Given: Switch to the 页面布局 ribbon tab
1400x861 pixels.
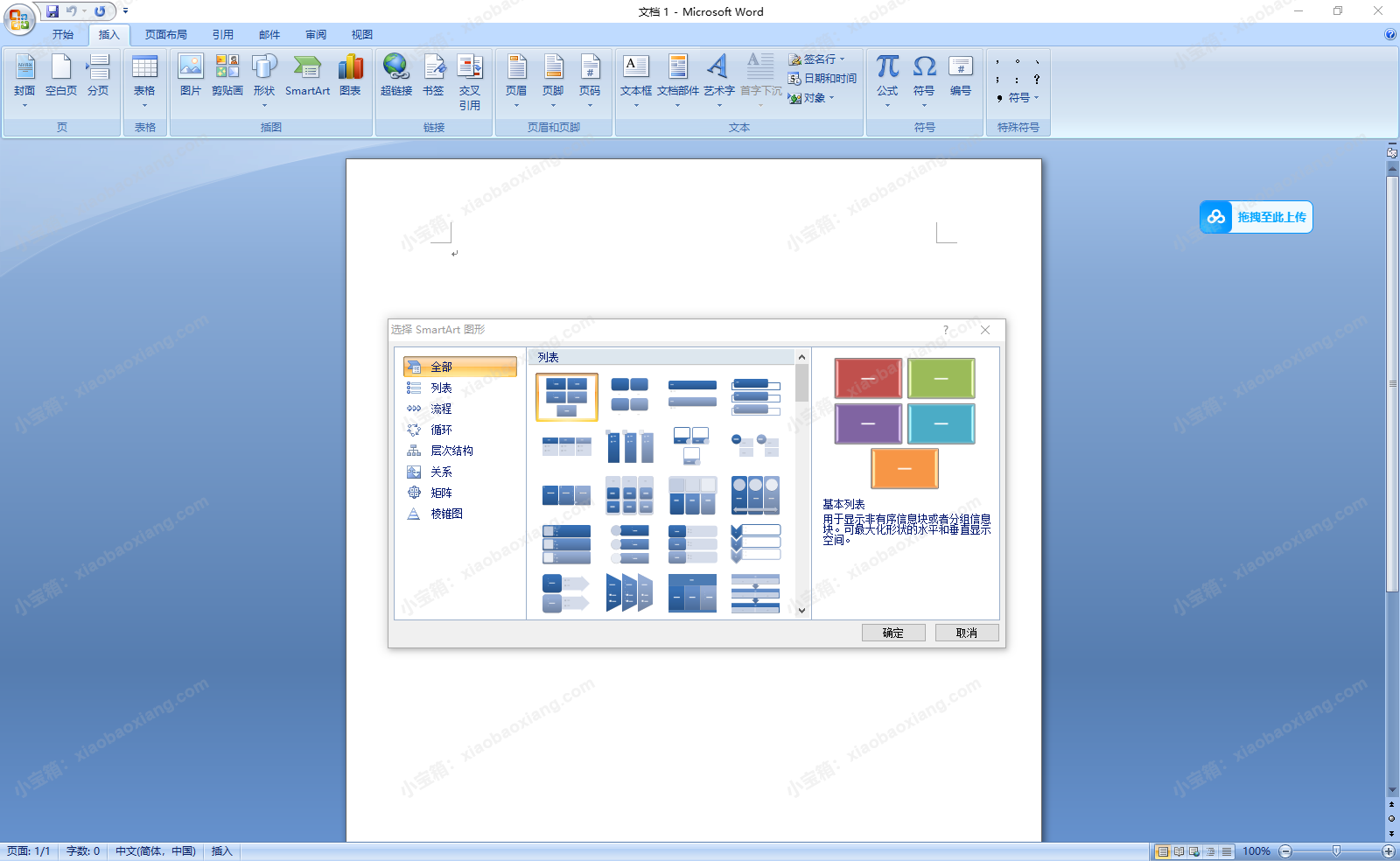Looking at the screenshot, I should 165,35.
